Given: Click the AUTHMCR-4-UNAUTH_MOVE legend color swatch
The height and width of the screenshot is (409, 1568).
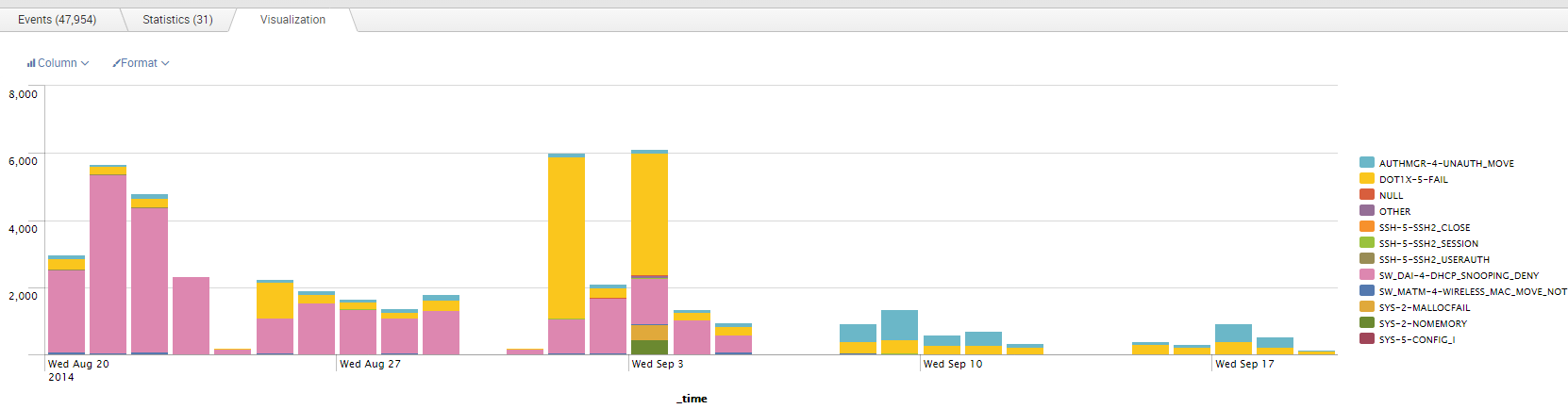Looking at the screenshot, I should pyautogui.click(x=1366, y=163).
